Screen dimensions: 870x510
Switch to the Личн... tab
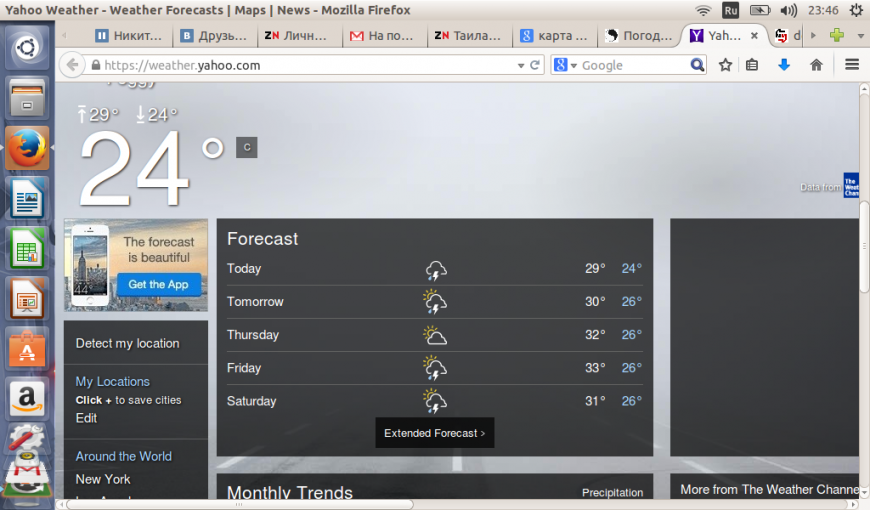tap(299, 36)
